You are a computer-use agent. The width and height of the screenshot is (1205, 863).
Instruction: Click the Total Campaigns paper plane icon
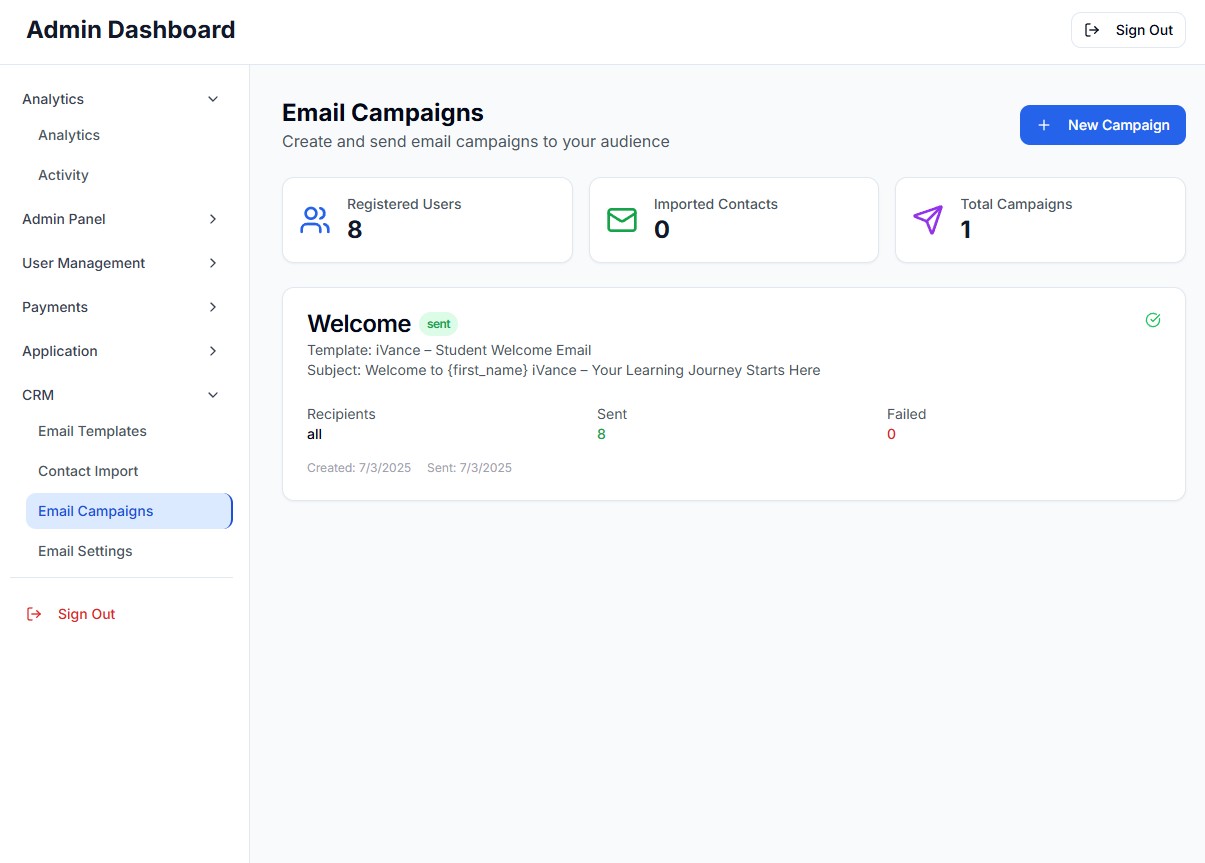pyautogui.click(x=928, y=220)
